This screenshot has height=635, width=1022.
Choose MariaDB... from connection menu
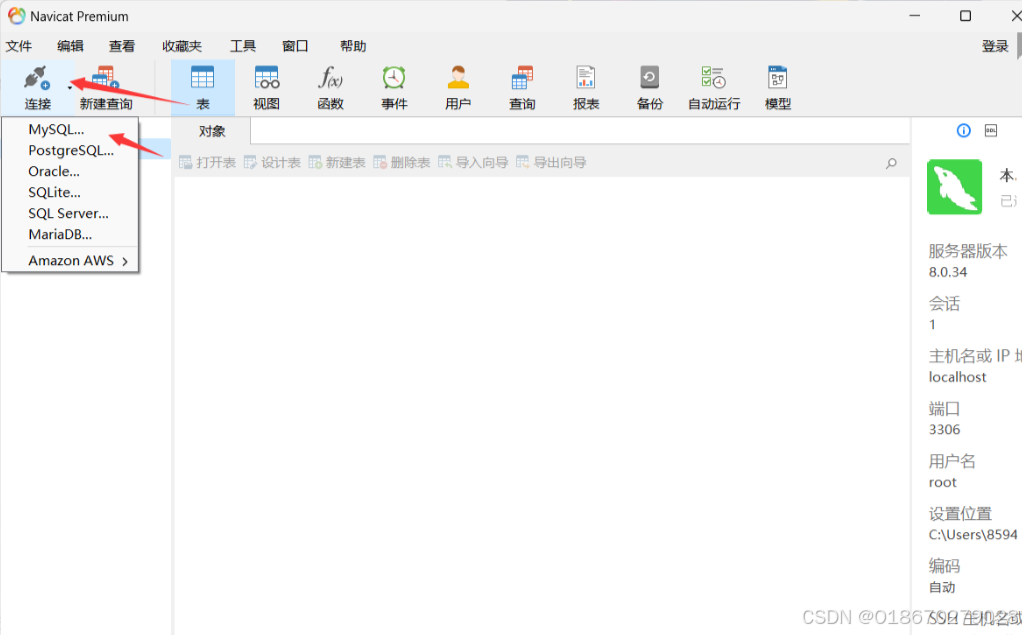click(x=70, y=234)
